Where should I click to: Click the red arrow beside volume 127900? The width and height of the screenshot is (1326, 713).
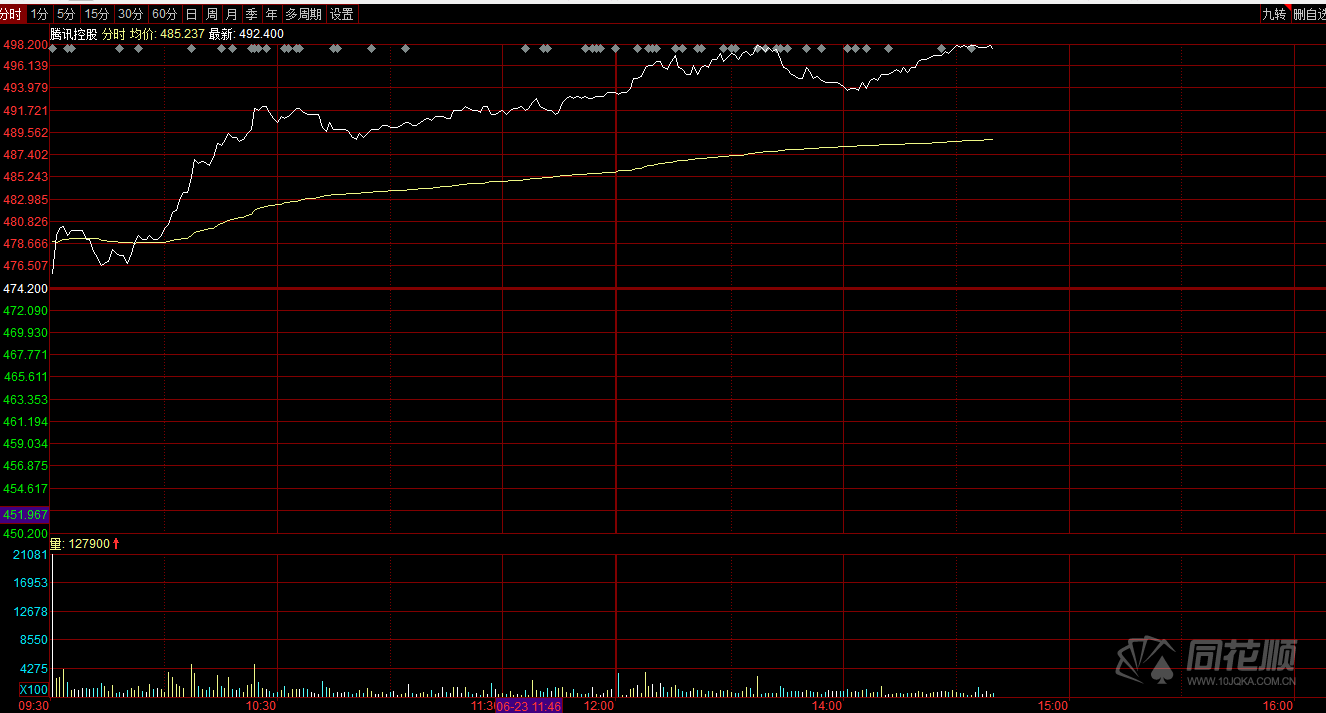point(116,543)
